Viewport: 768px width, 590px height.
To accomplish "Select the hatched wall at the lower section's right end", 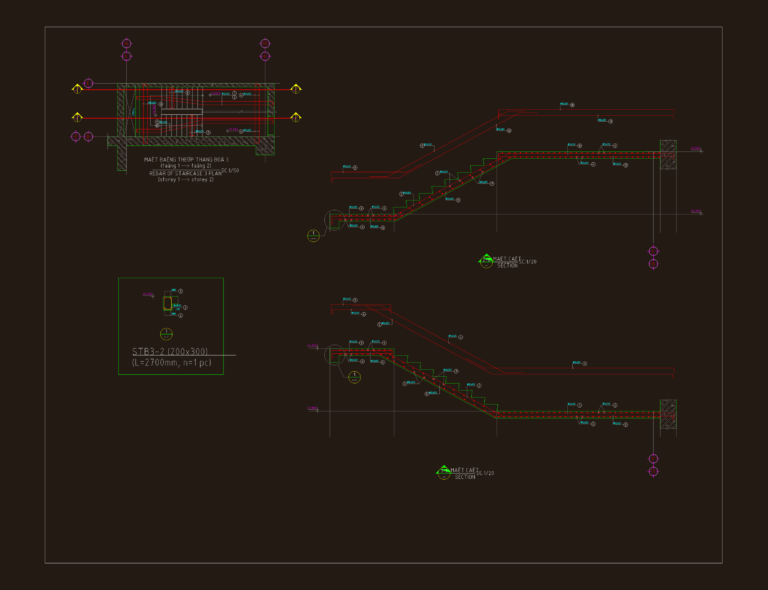I will click(668, 414).
